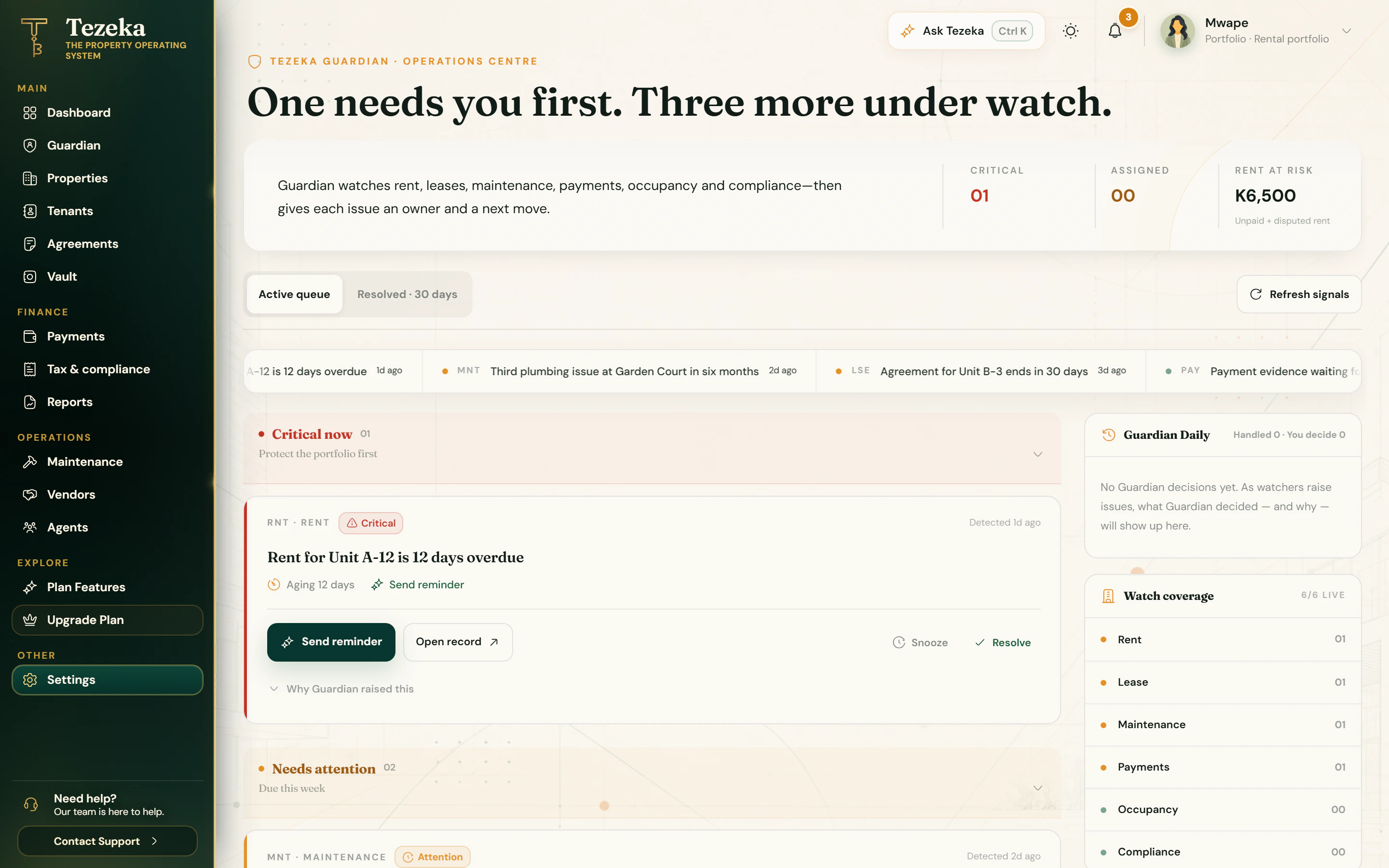Switch to the Resolved · 30 days tab
Screen dimensions: 1389x868
(407, 294)
